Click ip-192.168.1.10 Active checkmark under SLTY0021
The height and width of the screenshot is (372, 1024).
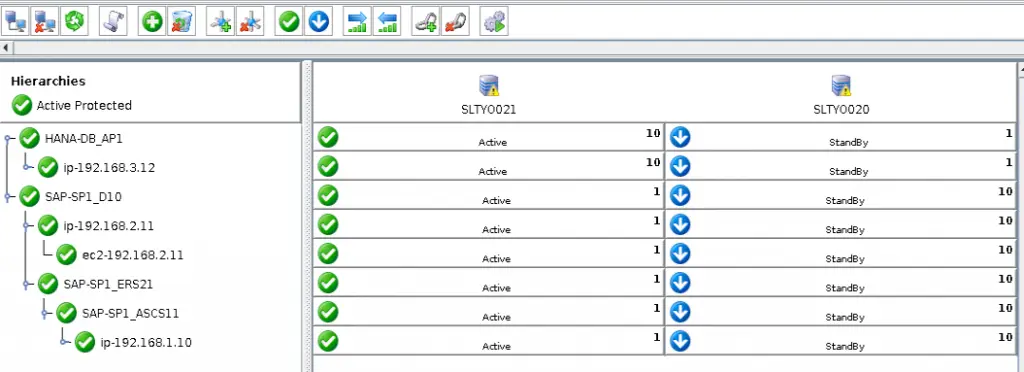point(328,341)
